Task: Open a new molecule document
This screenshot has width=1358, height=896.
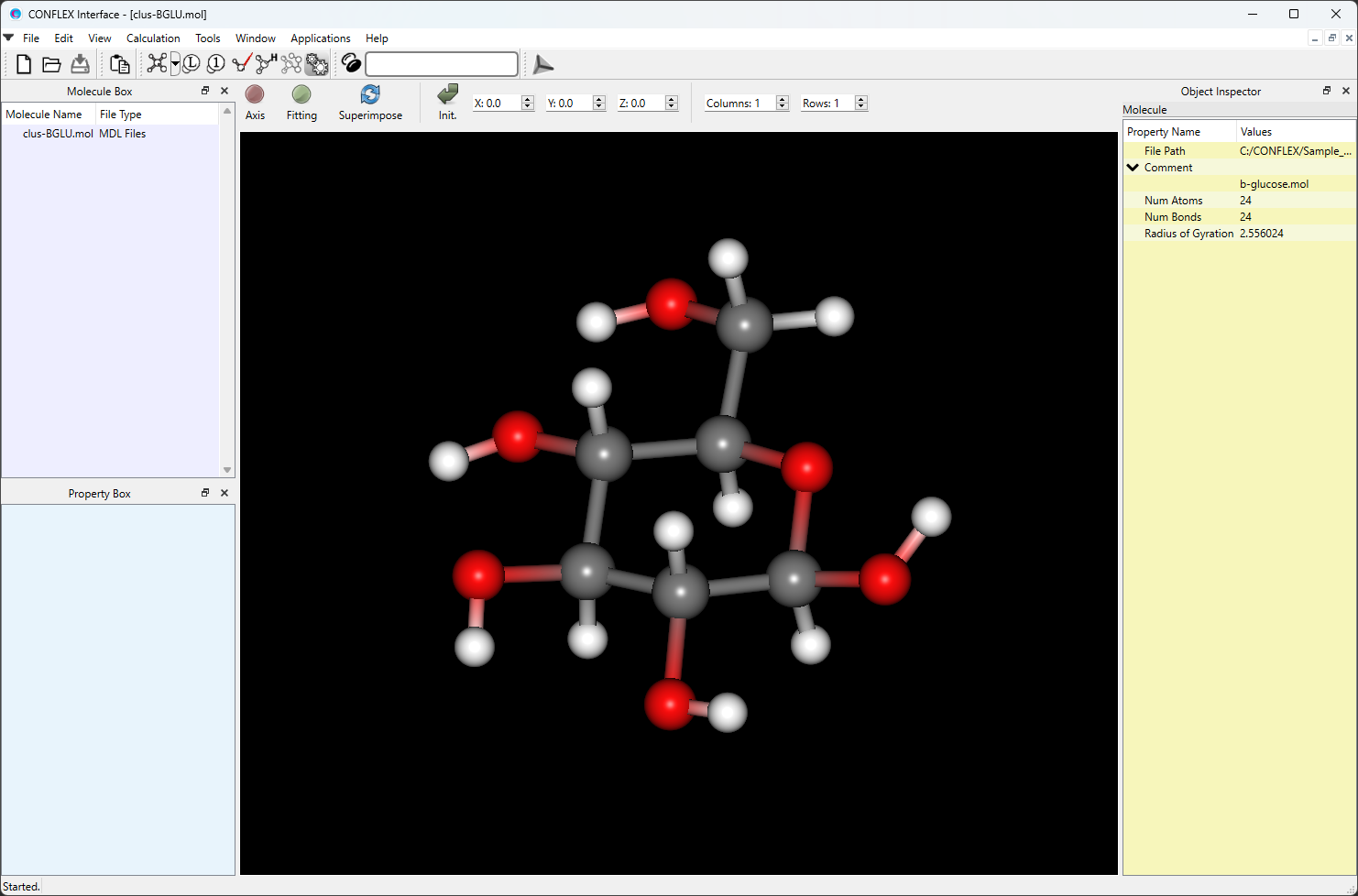Action: (23, 64)
